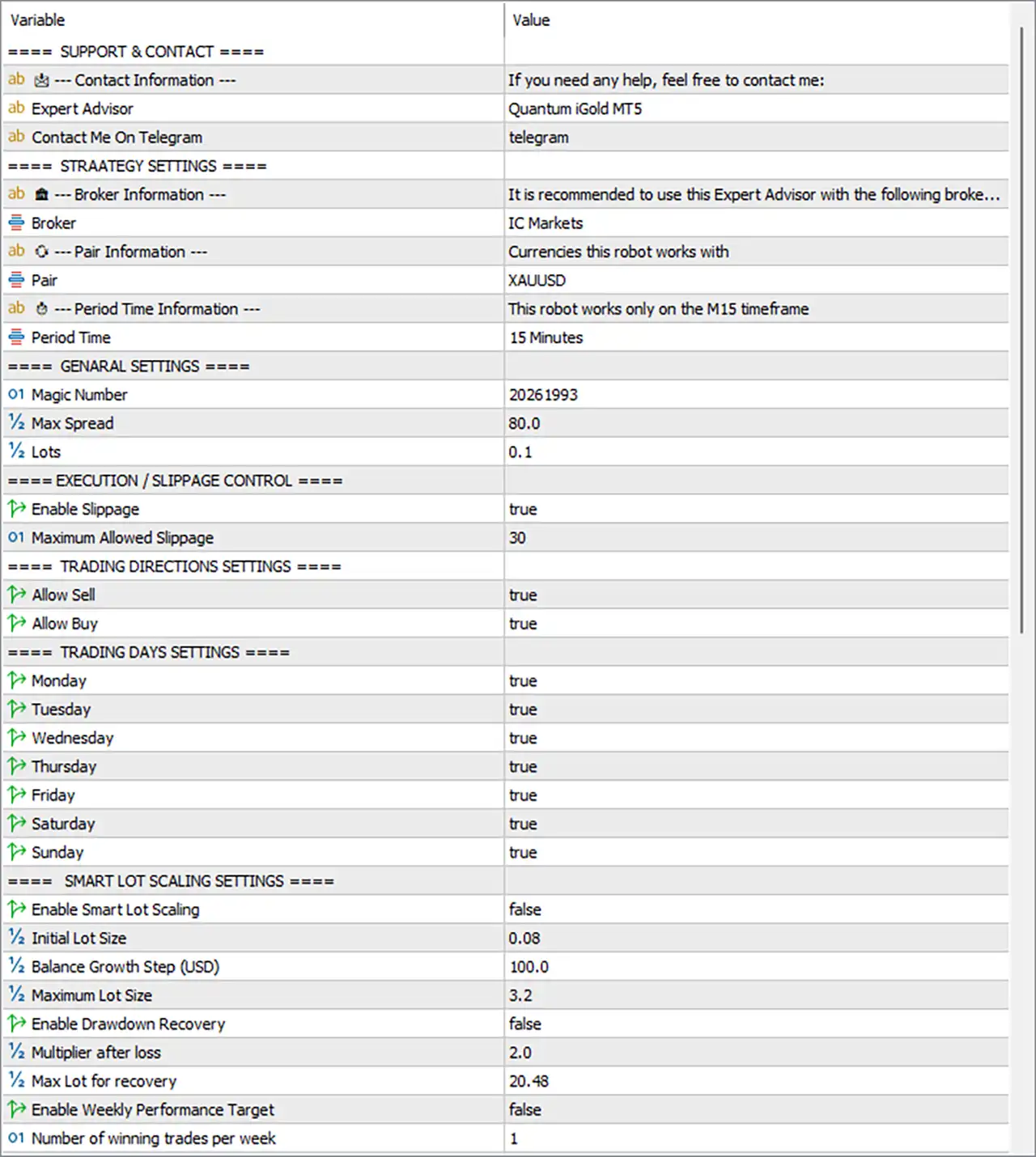This screenshot has height=1157, width=1036.
Task: Click the Expert Advisor value Quantum iGold MT5
Action: [x=575, y=108]
